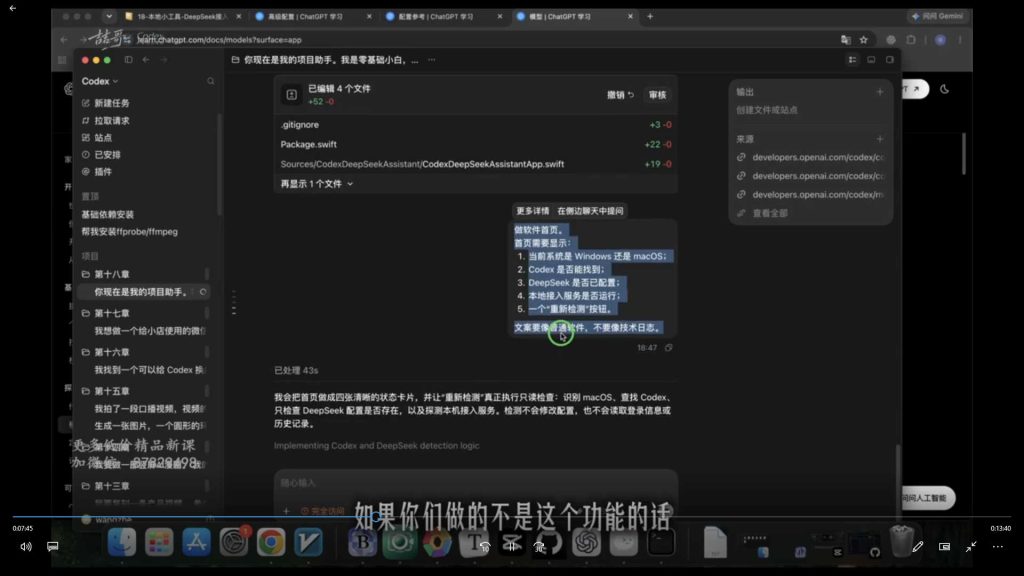Open the browser tab list dropdown
The width and height of the screenshot is (1024, 576).
(108, 16)
